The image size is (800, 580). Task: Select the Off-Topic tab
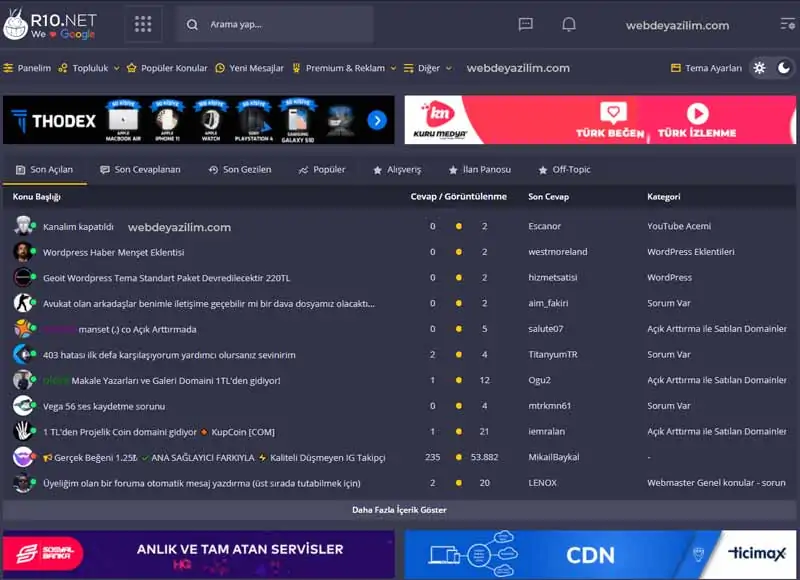565,170
